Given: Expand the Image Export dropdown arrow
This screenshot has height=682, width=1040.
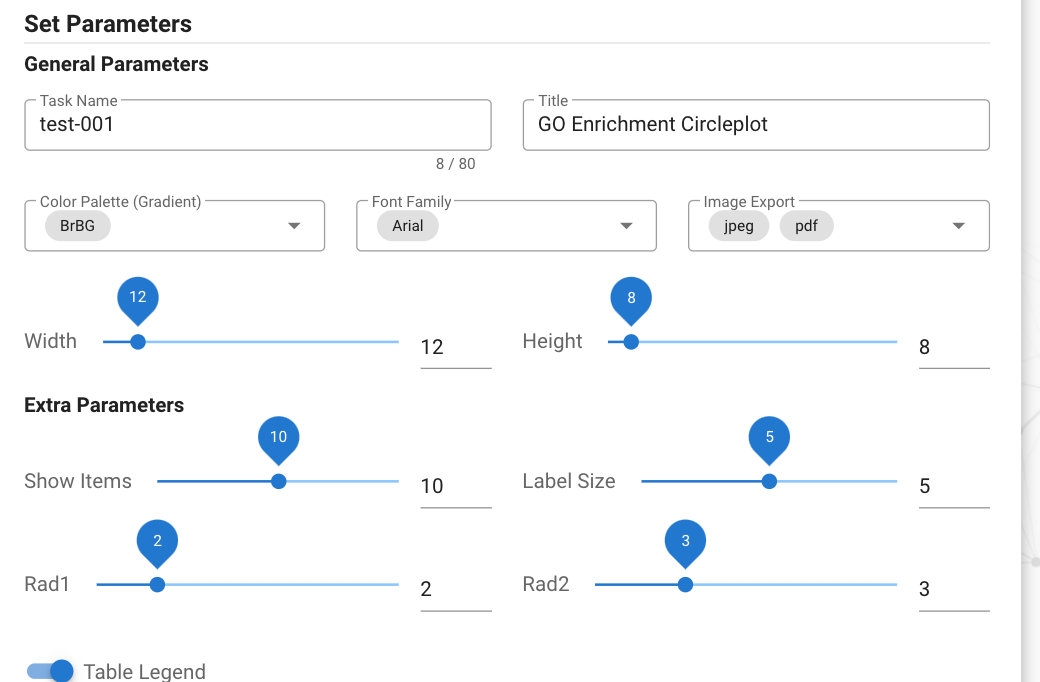Looking at the screenshot, I should [x=959, y=226].
